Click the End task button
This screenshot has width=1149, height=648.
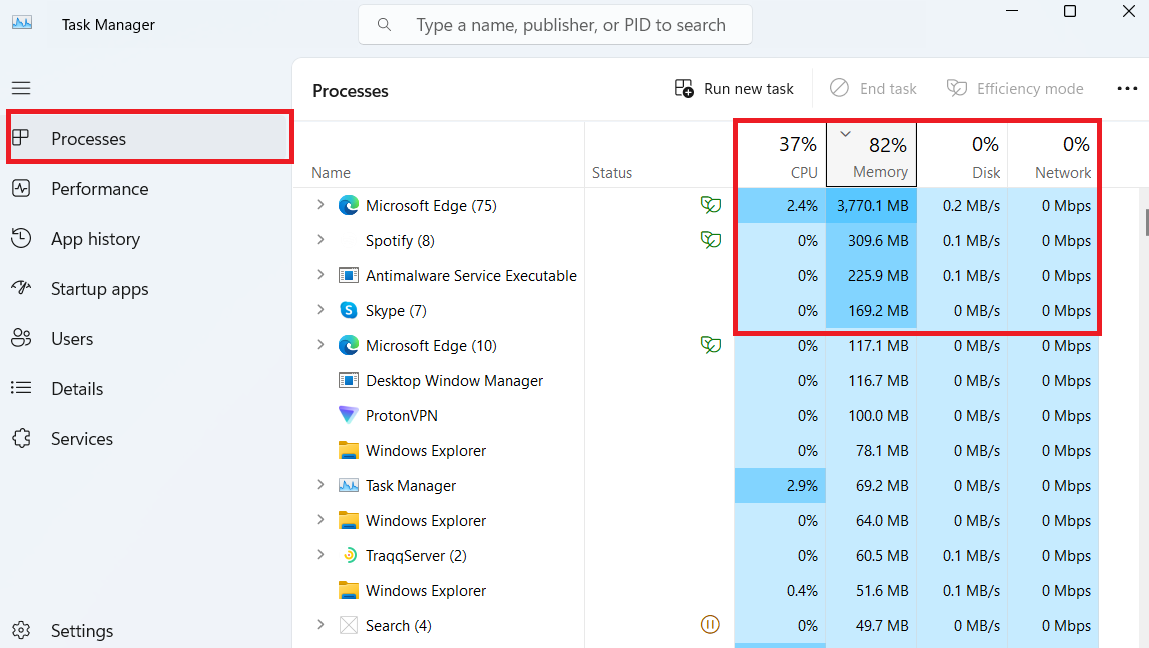click(873, 88)
